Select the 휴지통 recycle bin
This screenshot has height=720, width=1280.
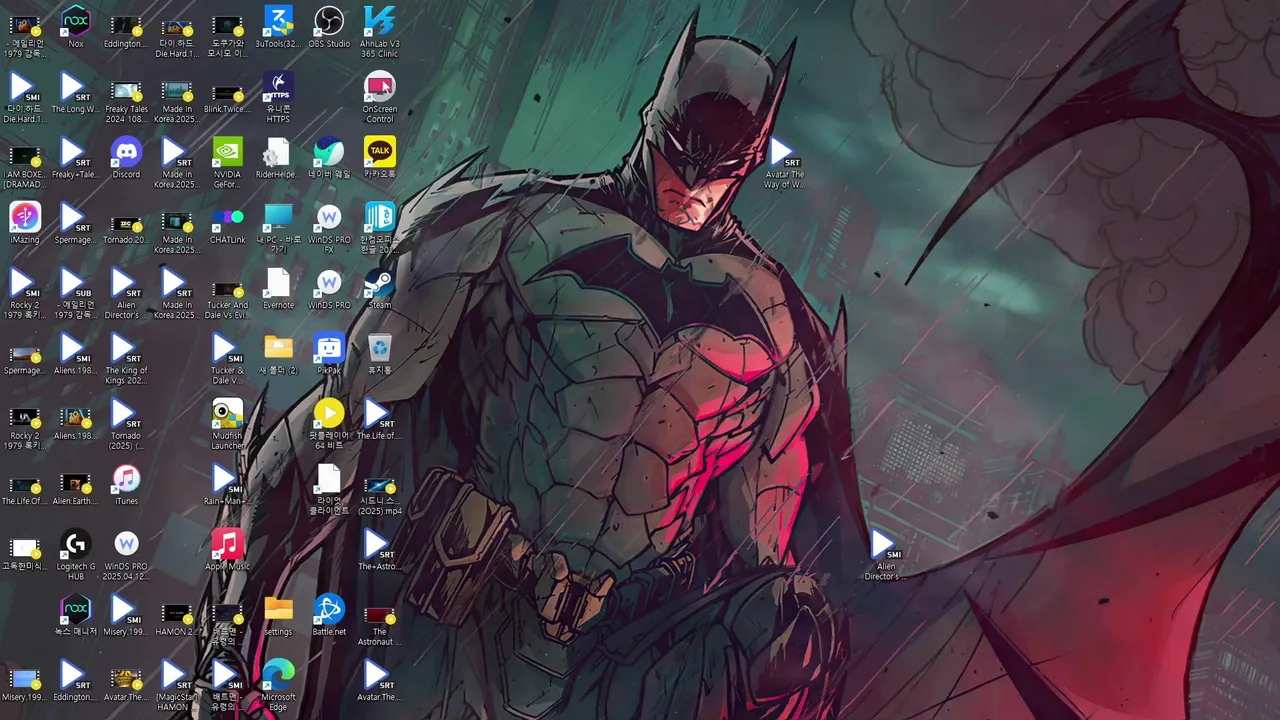380,354
